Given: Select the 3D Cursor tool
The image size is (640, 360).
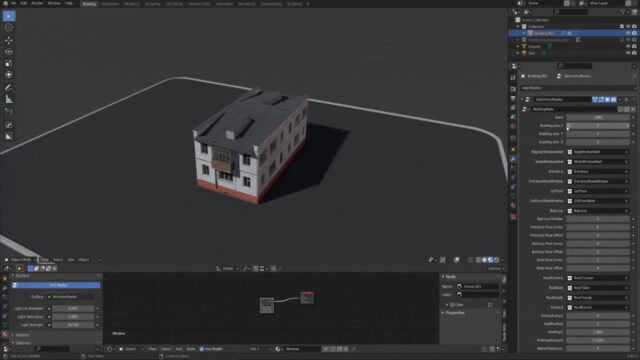Looking at the screenshot, I should 9,27.
